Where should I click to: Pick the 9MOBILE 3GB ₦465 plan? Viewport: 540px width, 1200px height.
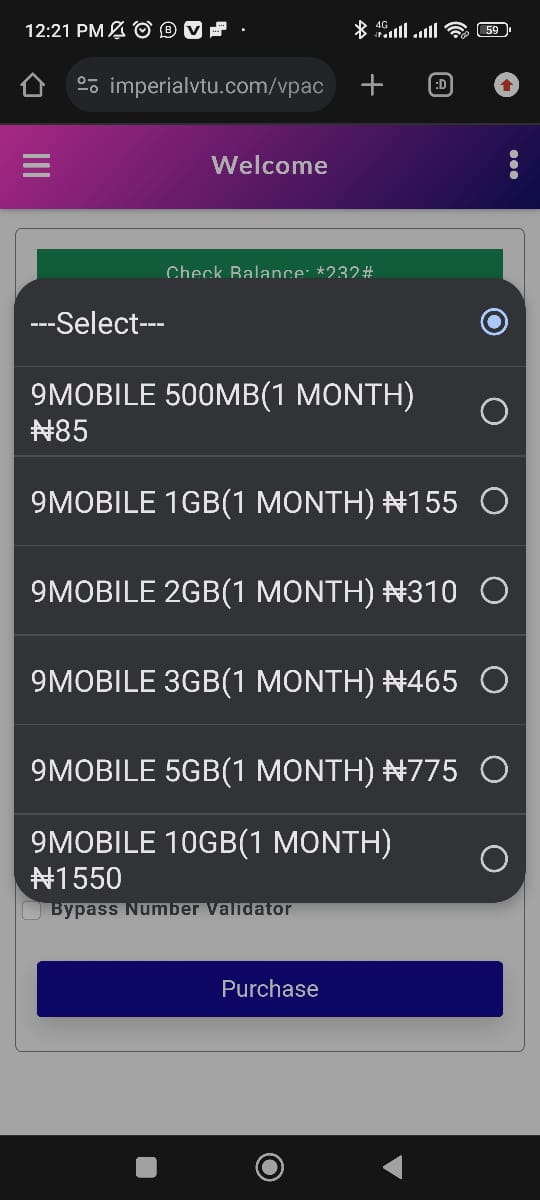coord(270,680)
